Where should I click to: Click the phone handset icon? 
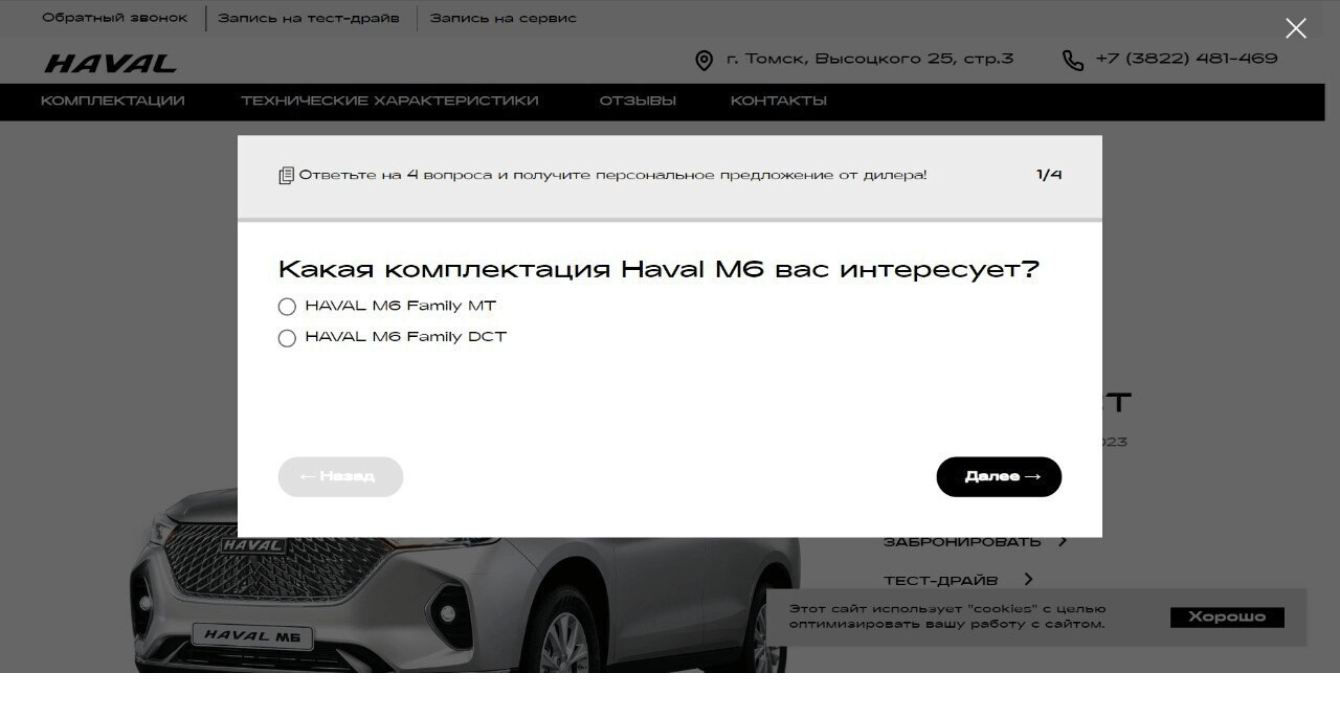click(1073, 59)
